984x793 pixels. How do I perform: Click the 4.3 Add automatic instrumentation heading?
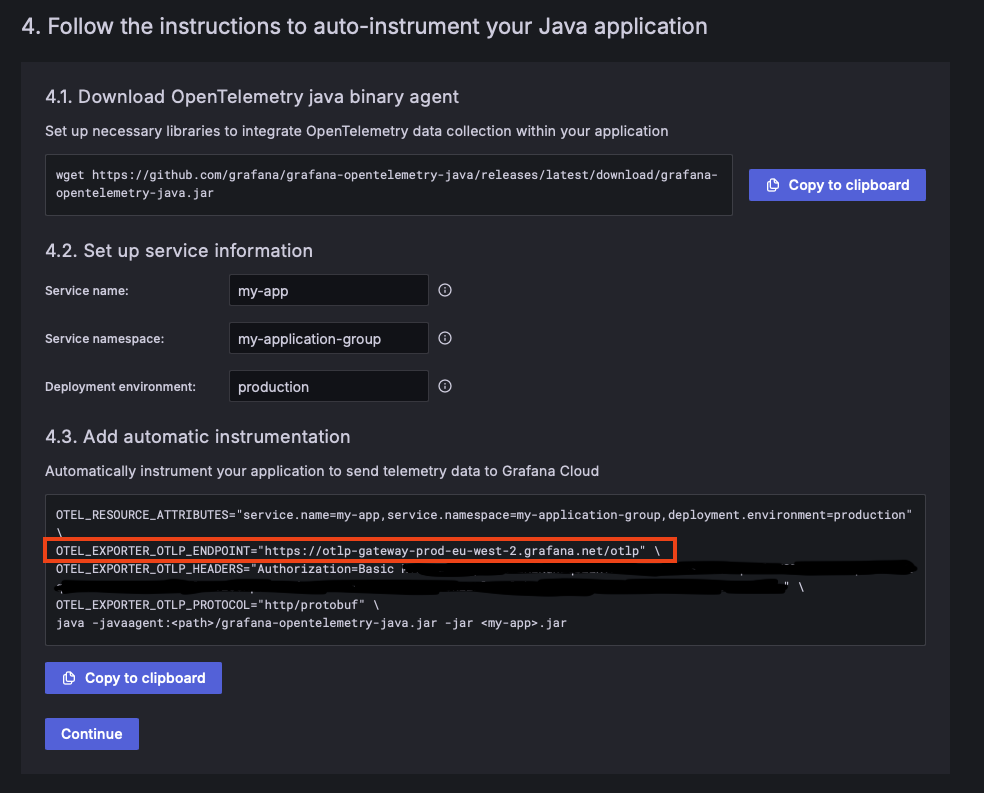(x=198, y=437)
